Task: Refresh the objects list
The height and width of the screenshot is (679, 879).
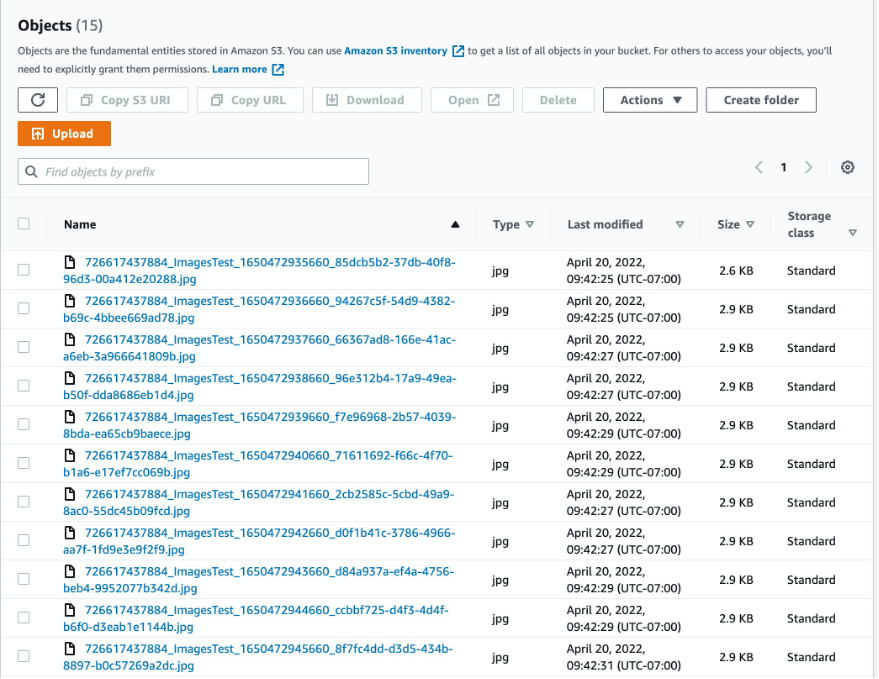Action: tap(37, 100)
